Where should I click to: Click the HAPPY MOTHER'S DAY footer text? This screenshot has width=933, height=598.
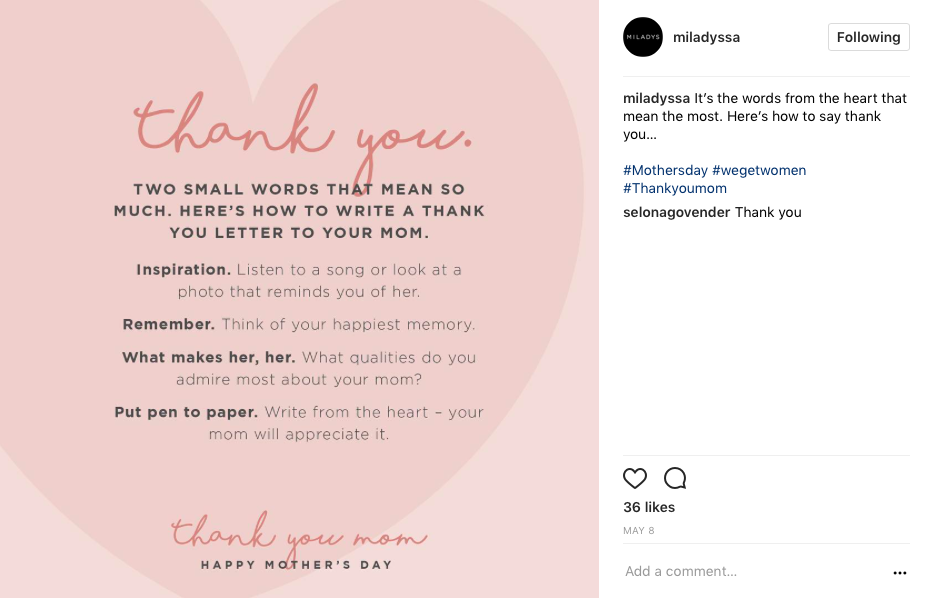(x=297, y=565)
